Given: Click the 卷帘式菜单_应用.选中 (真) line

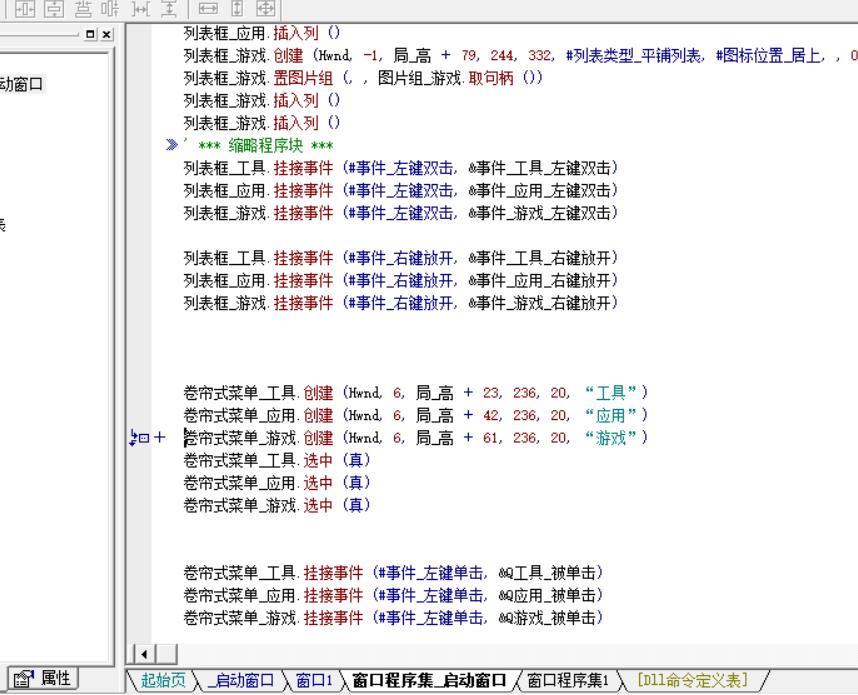Looking at the screenshot, I should click(277, 482).
